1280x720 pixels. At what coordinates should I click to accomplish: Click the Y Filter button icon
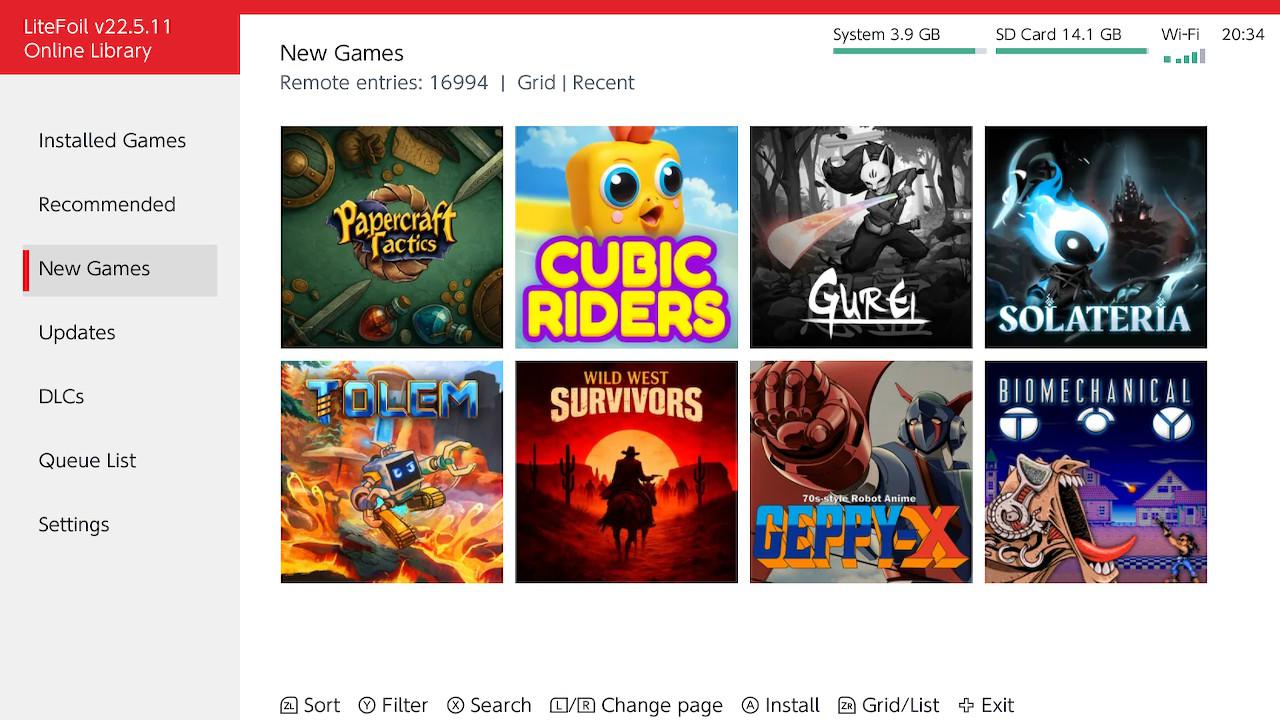click(367, 705)
